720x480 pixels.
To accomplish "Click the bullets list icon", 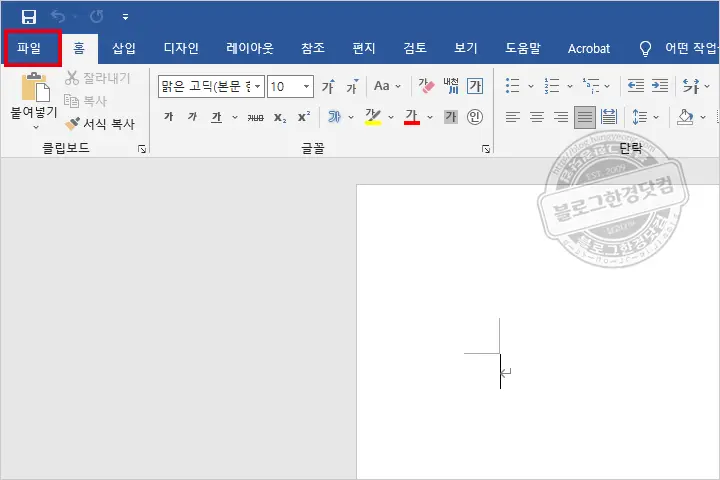I will pos(512,86).
